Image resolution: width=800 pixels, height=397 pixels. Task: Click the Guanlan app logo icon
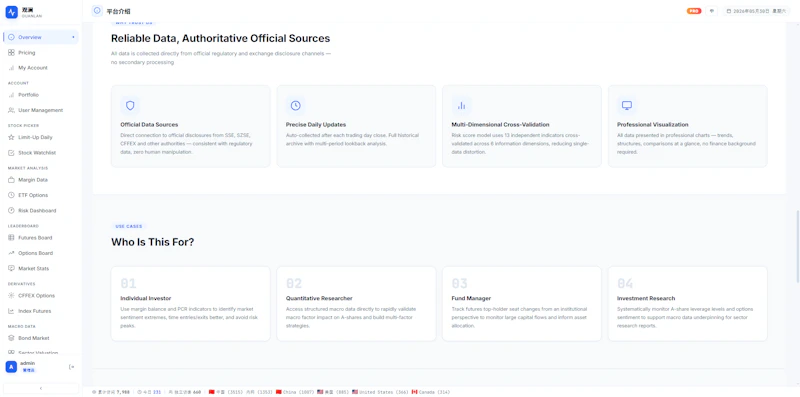click(11, 12)
